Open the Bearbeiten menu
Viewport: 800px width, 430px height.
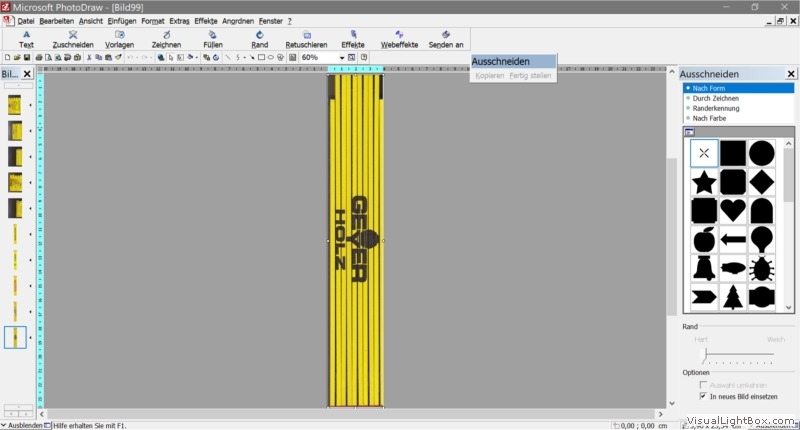tap(56, 21)
